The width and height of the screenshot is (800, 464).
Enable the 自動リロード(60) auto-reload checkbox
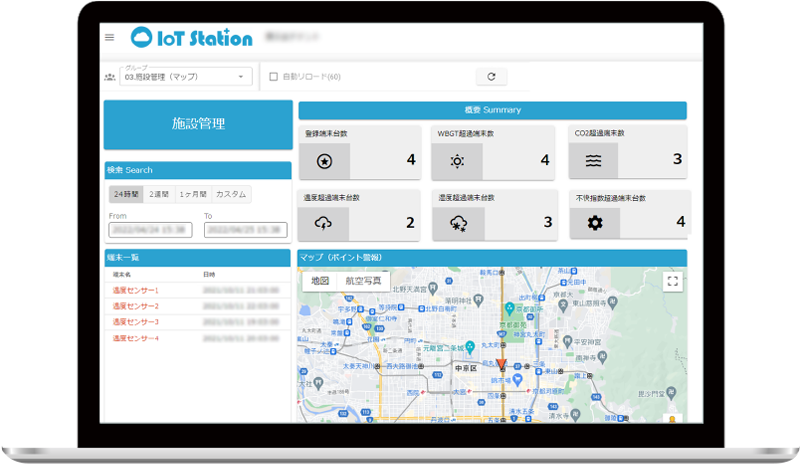[x=274, y=77]
